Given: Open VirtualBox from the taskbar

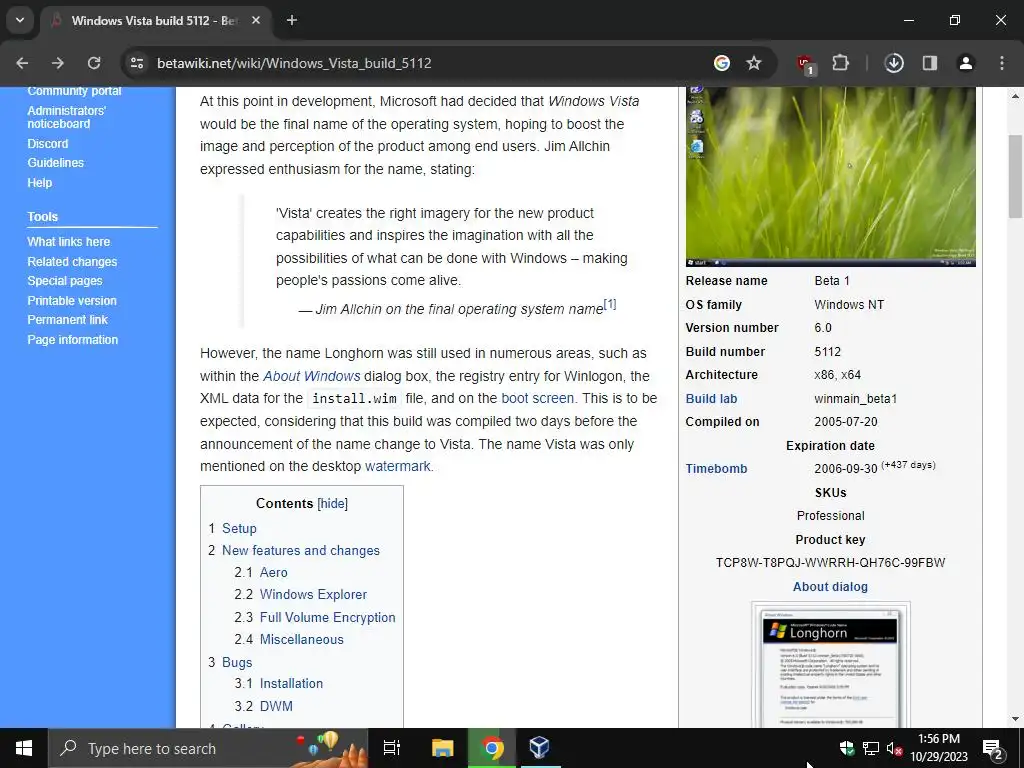Looking at the screenshot, I should point(539,748).
